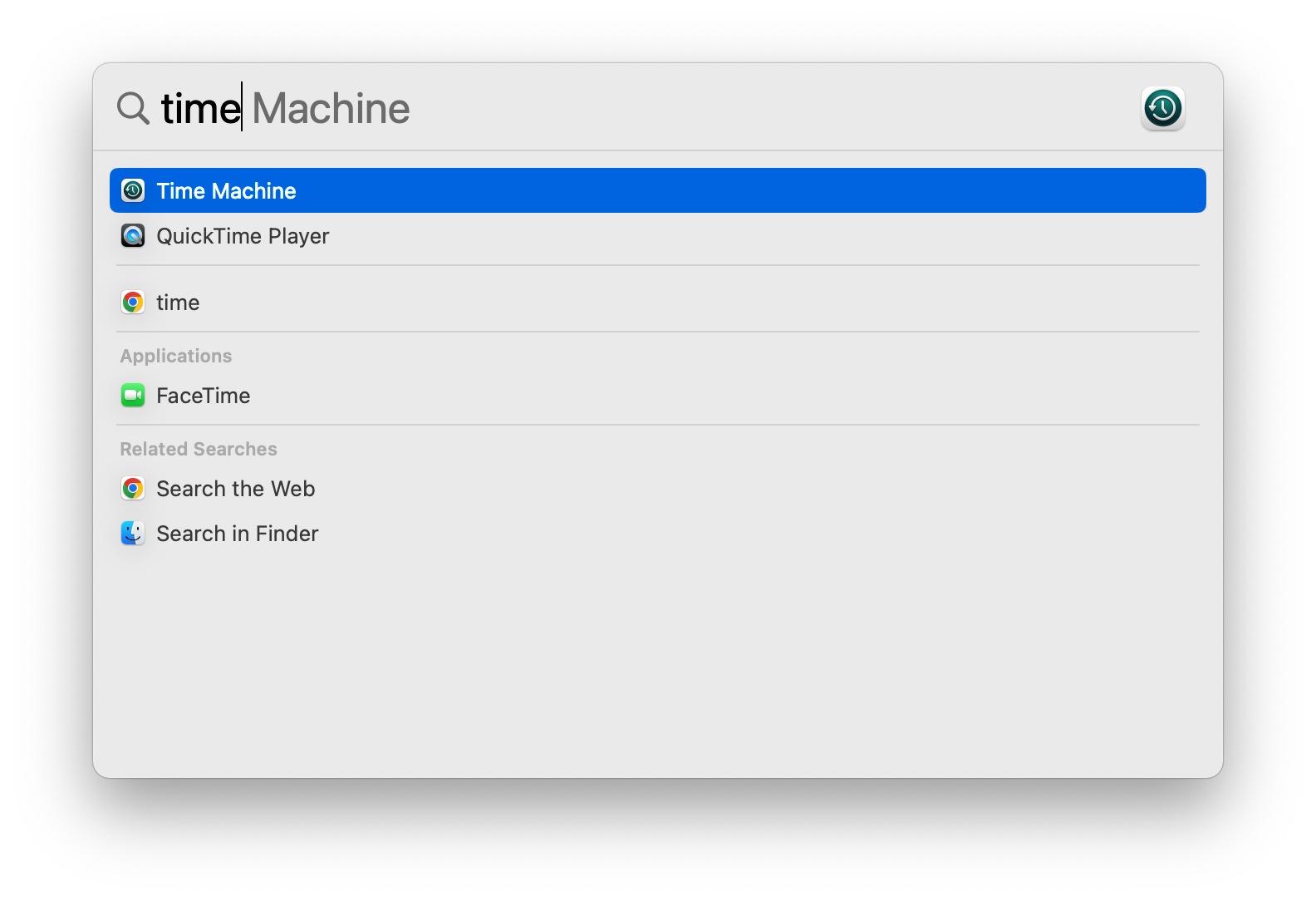Image resolution: width=1316 pixels, height=901 pixels.
Task: Choose Search in Finder
Action: (x=658, y=533)
